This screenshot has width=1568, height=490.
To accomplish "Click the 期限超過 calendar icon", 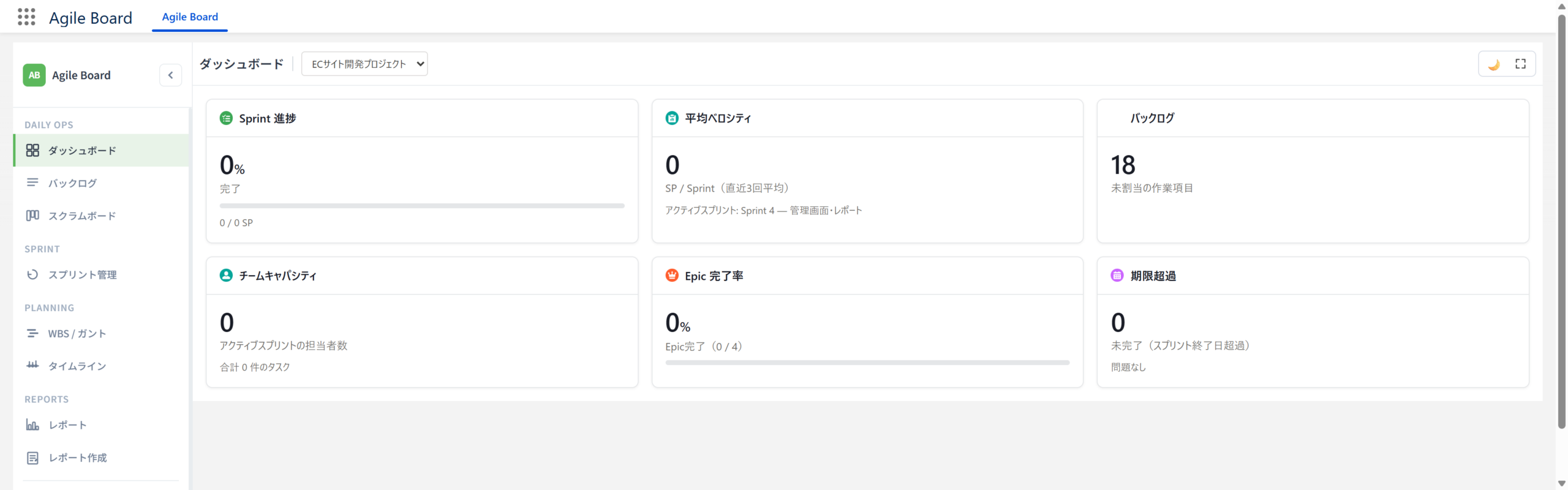I will [1117, 276].
